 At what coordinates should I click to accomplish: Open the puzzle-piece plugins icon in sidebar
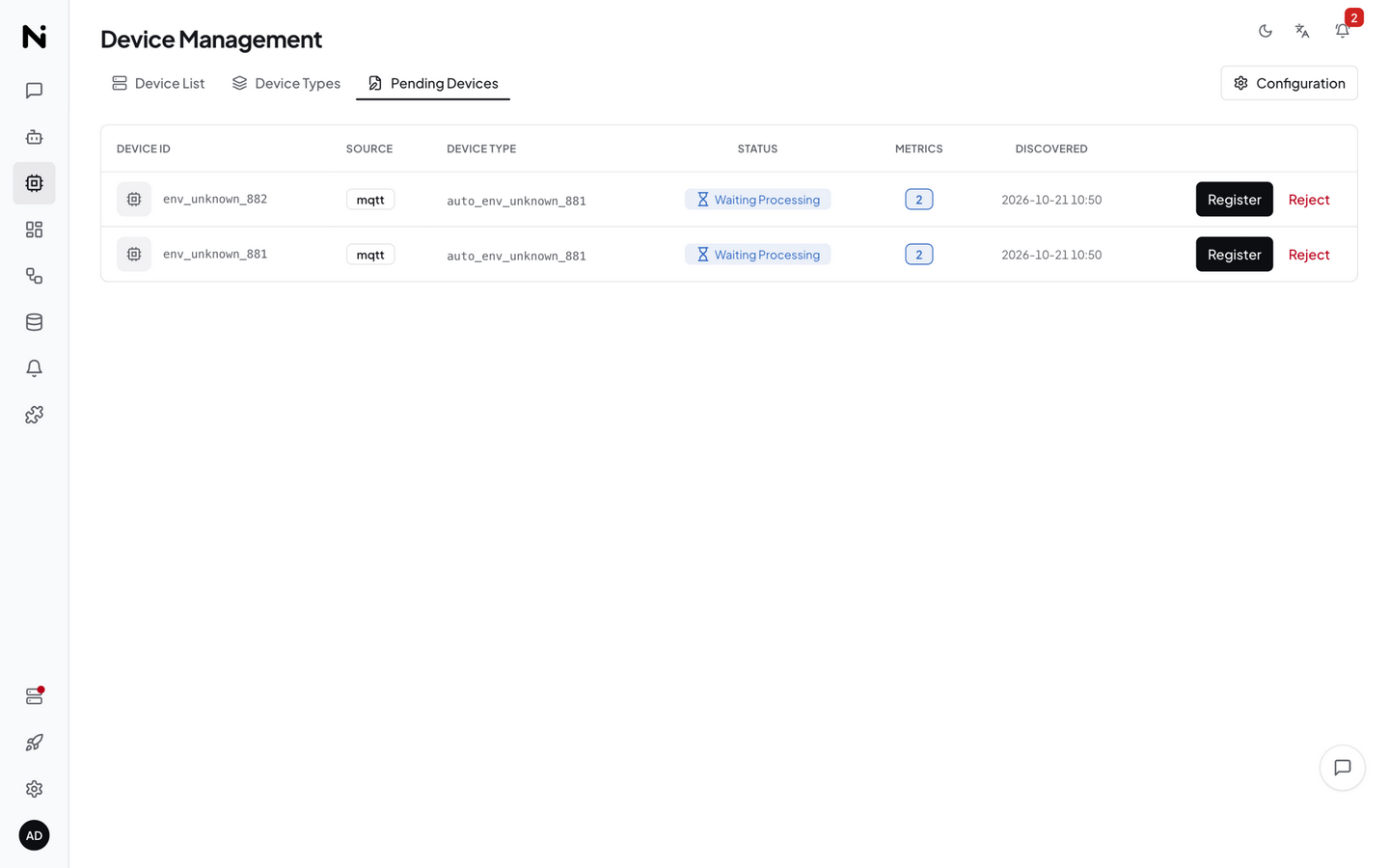coord(34,415)
